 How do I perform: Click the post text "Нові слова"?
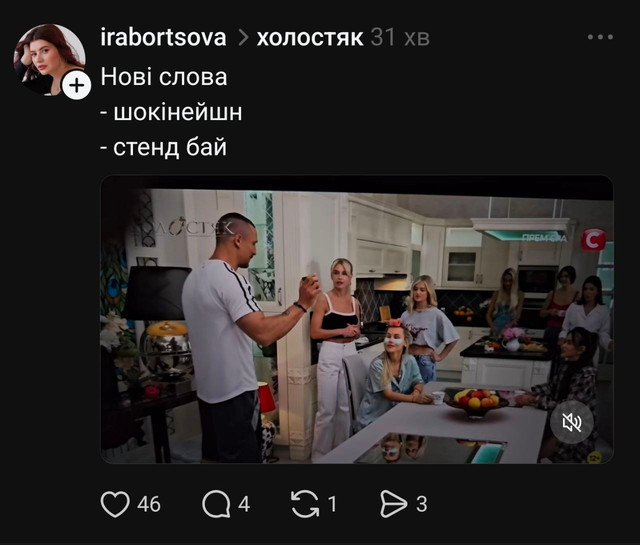coord(164,77)
